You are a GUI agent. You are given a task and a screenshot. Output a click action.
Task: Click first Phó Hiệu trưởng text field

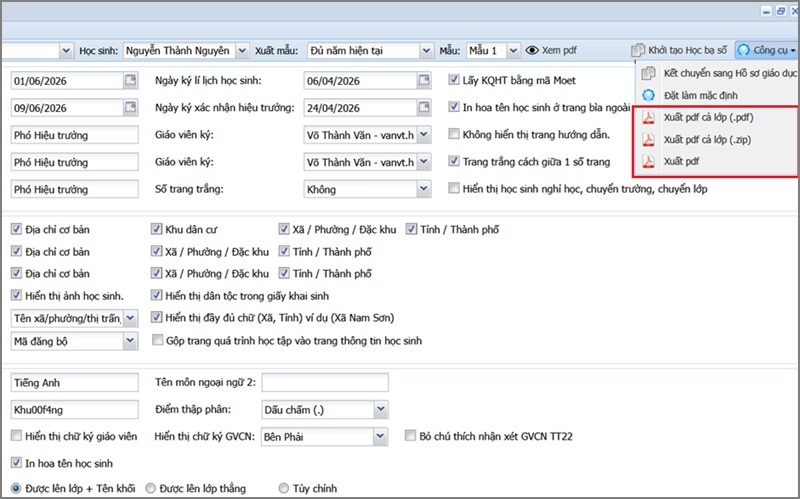(74, 135)
